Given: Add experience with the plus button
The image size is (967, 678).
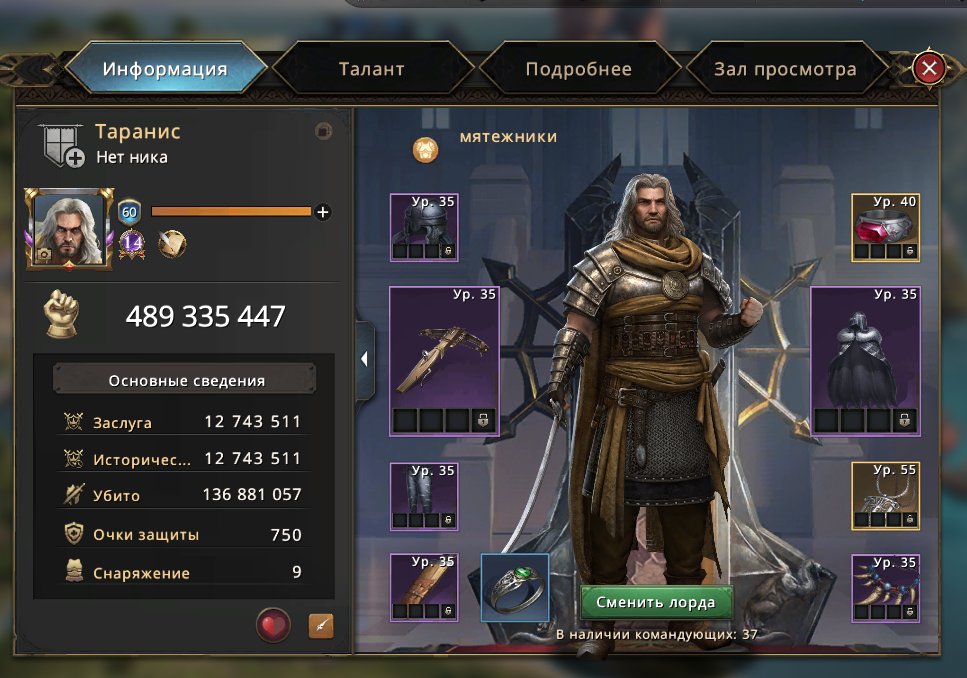Looking at the screenshot, I should point(323,212).
